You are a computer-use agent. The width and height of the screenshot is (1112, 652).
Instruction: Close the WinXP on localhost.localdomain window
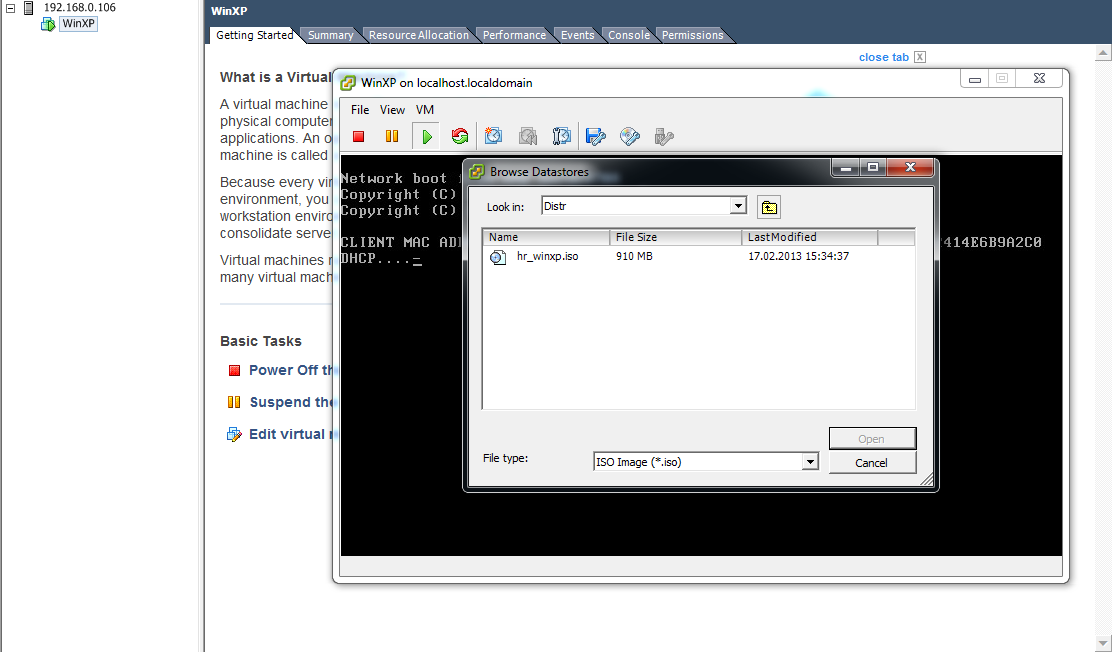[x=1040, y=79]
